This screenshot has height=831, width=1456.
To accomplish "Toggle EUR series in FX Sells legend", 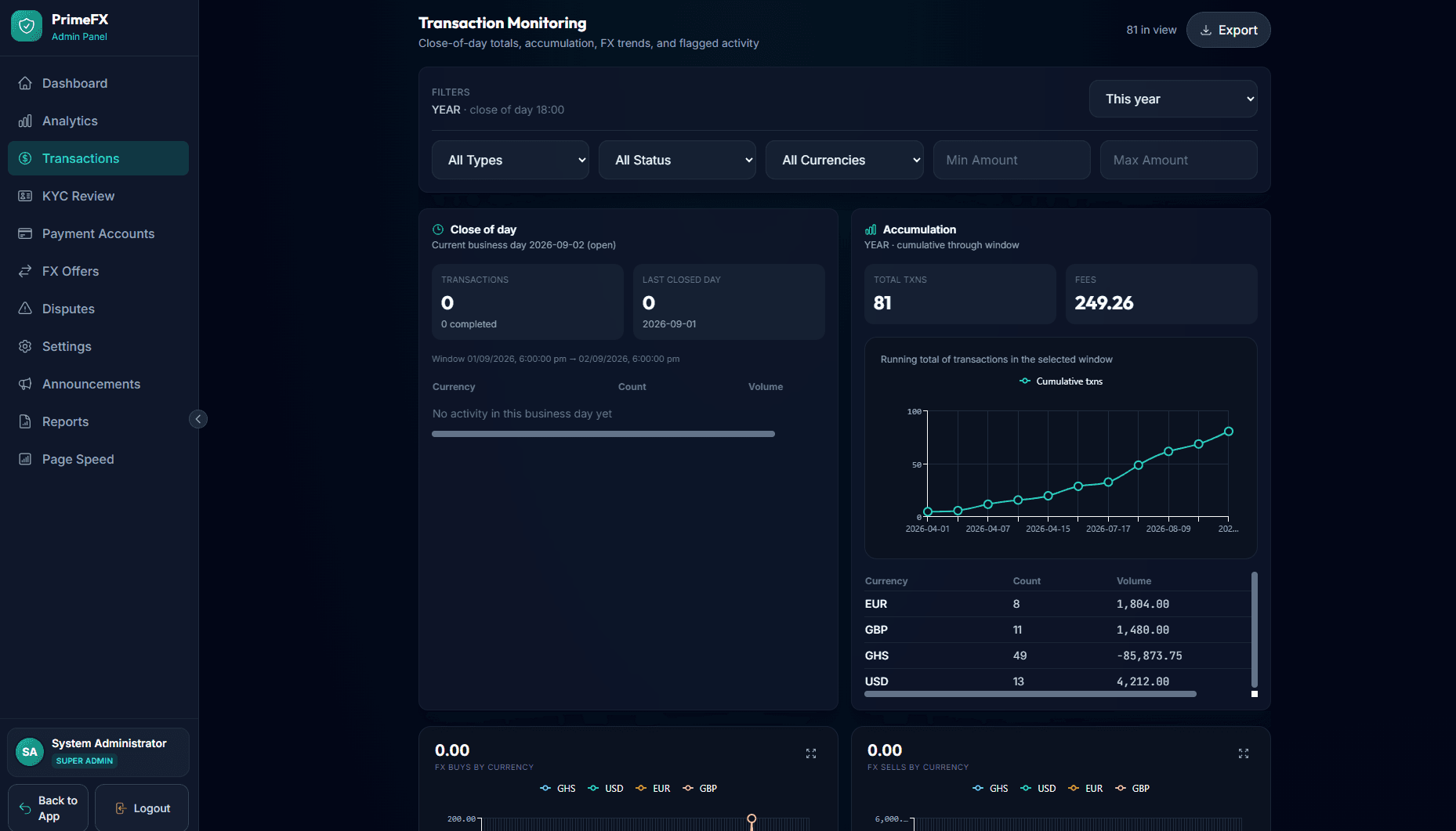I will pyautogui.click(x=1085, y=789).
